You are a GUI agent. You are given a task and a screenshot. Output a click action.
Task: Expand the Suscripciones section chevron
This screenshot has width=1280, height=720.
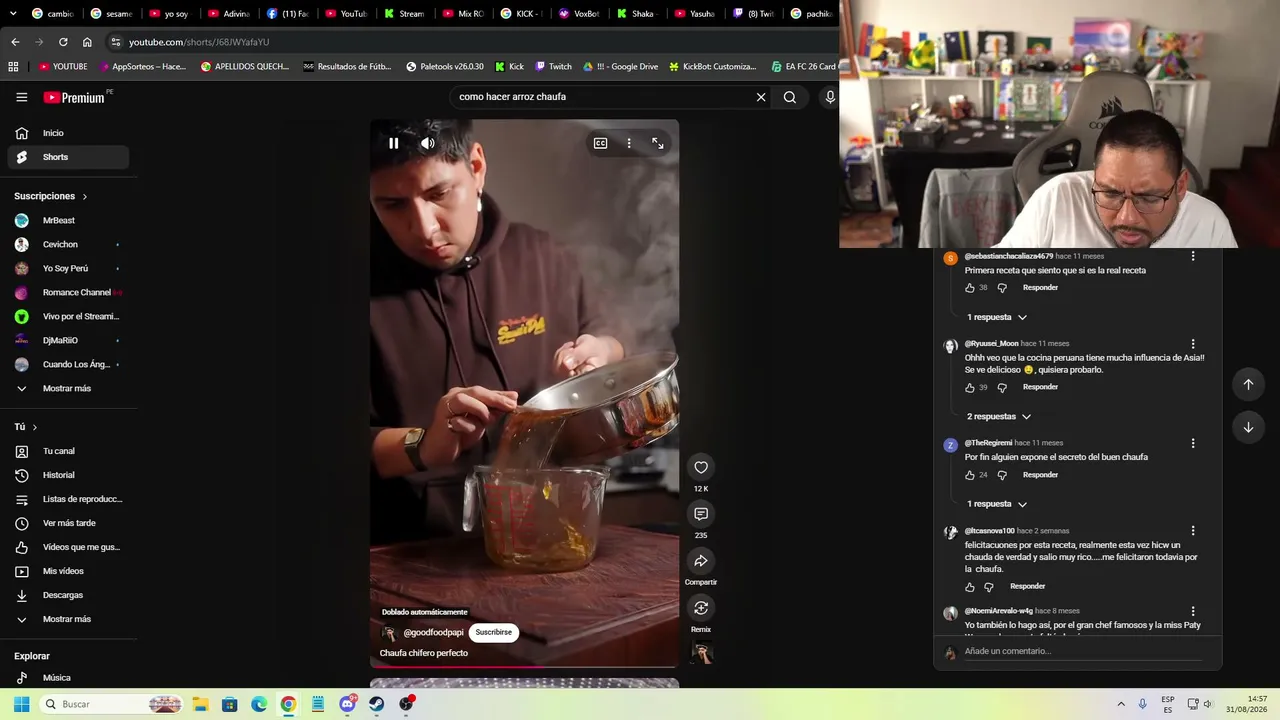point(84,197)
